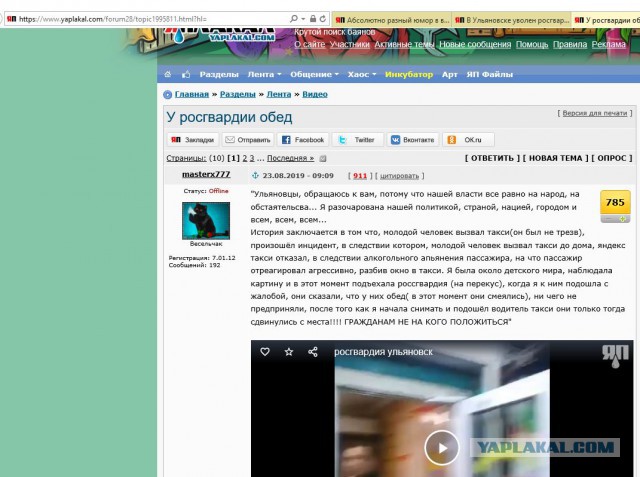Go to Лента breadcrumb link
640x477 pixels.
click(279, 94)
